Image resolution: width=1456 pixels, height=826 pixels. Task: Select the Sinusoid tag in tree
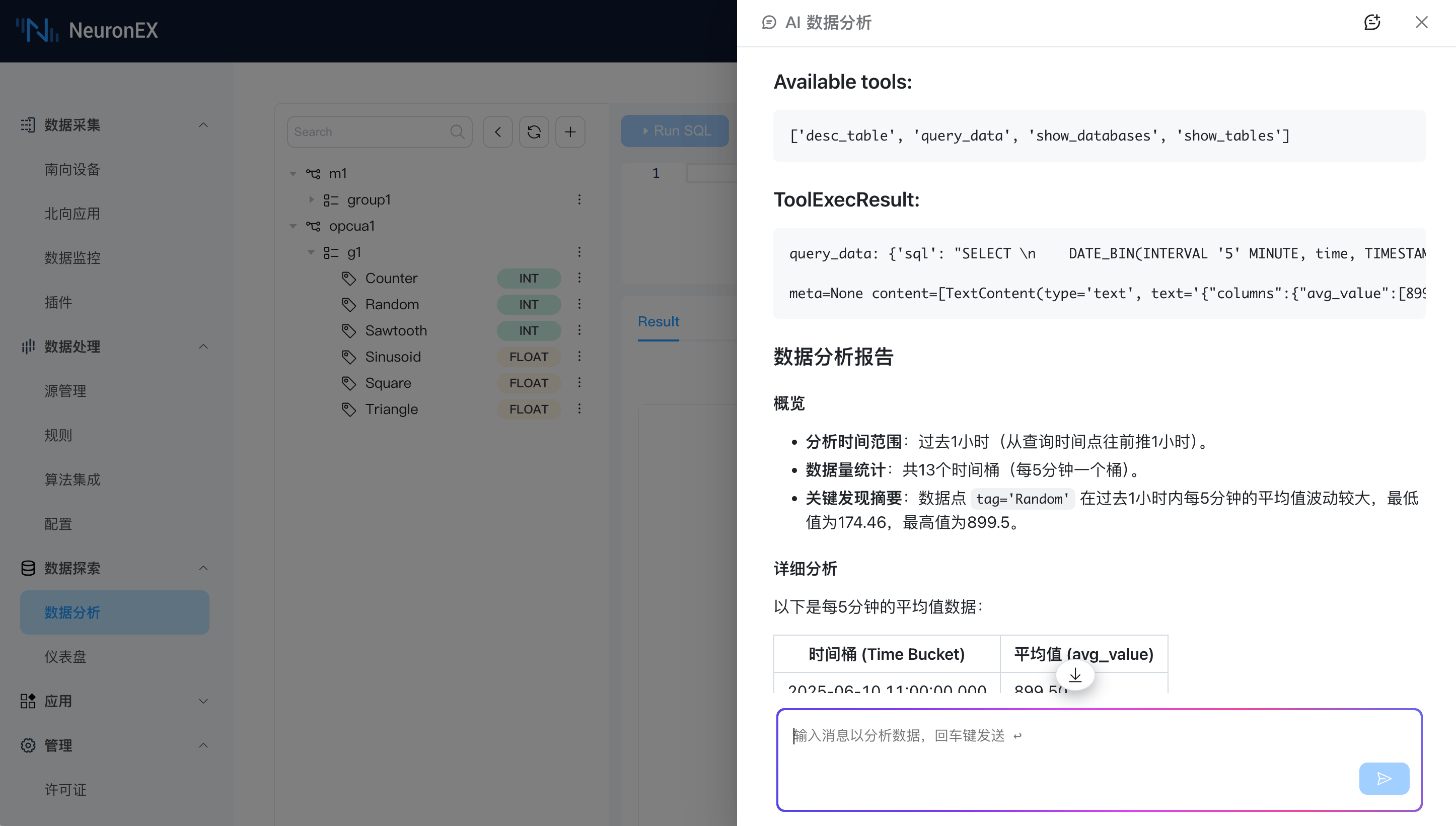point(392,357)
